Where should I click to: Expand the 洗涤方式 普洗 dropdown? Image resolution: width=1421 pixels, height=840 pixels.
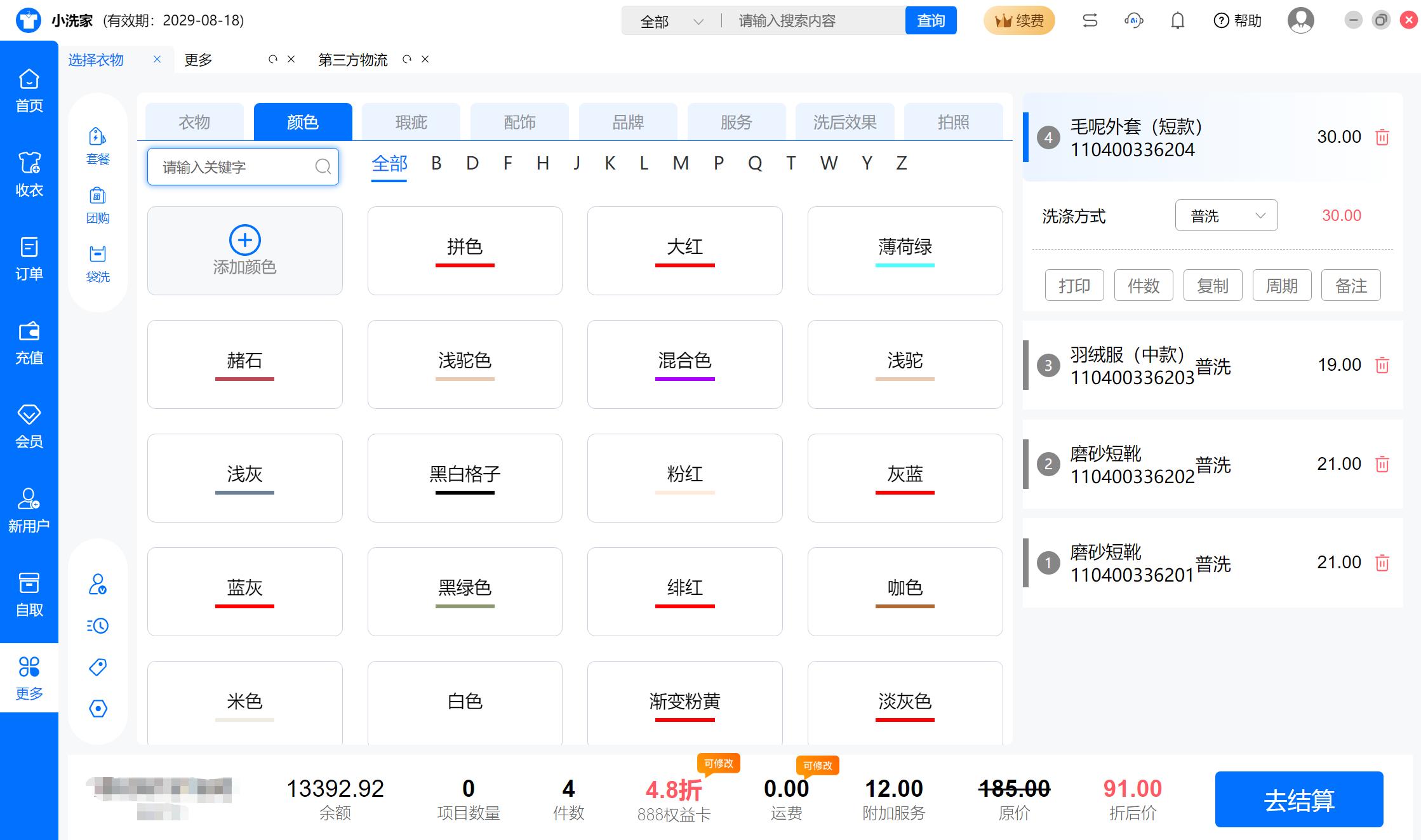point(1226,216)
